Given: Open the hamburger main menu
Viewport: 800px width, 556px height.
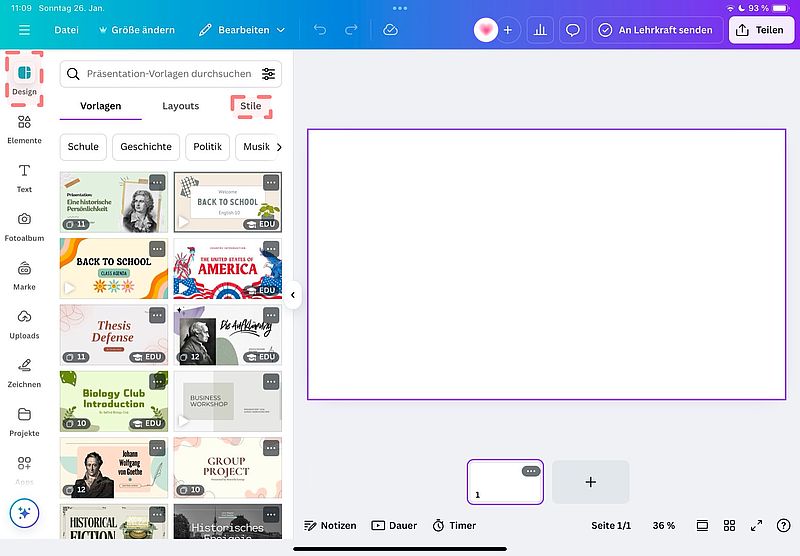Looking at the screenshot, I should click(24, 30).
